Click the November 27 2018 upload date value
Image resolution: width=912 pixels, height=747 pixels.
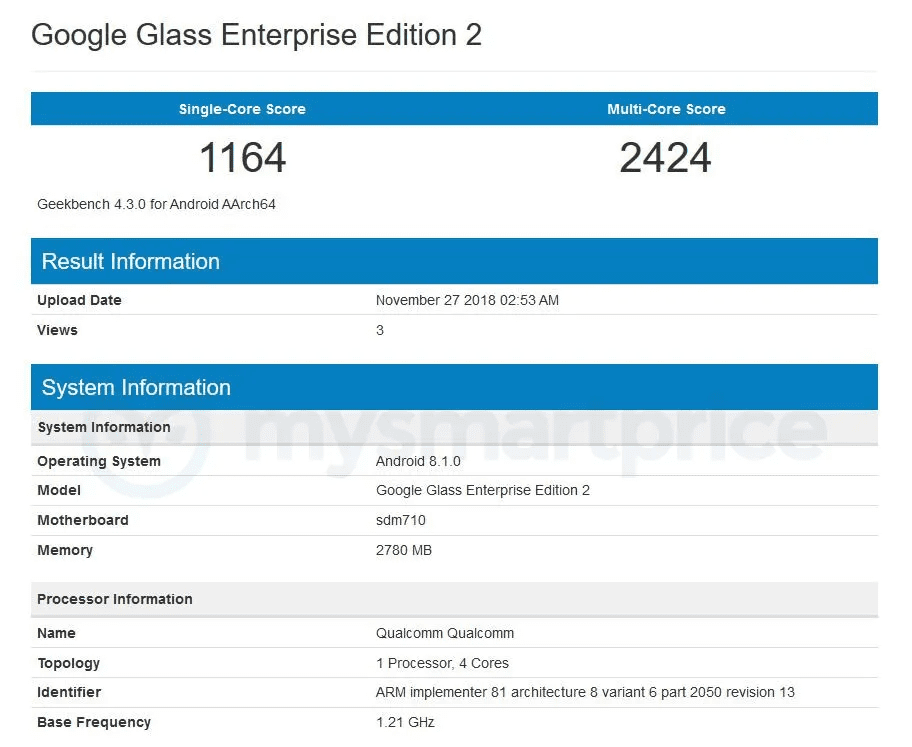tap(467, 300)
